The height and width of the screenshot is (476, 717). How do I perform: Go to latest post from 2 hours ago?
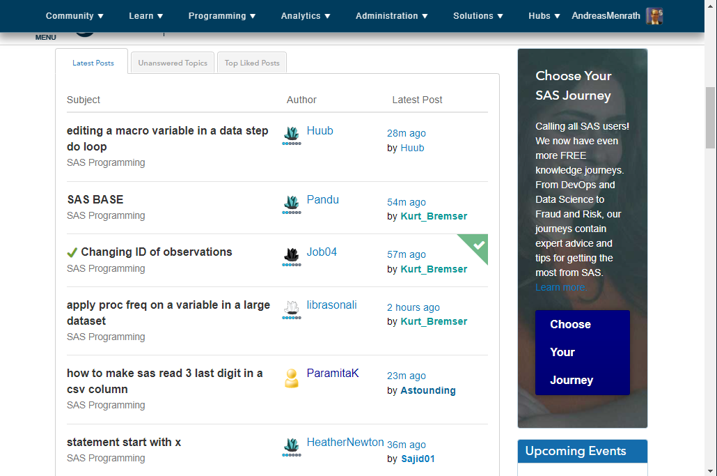(413, 307)
